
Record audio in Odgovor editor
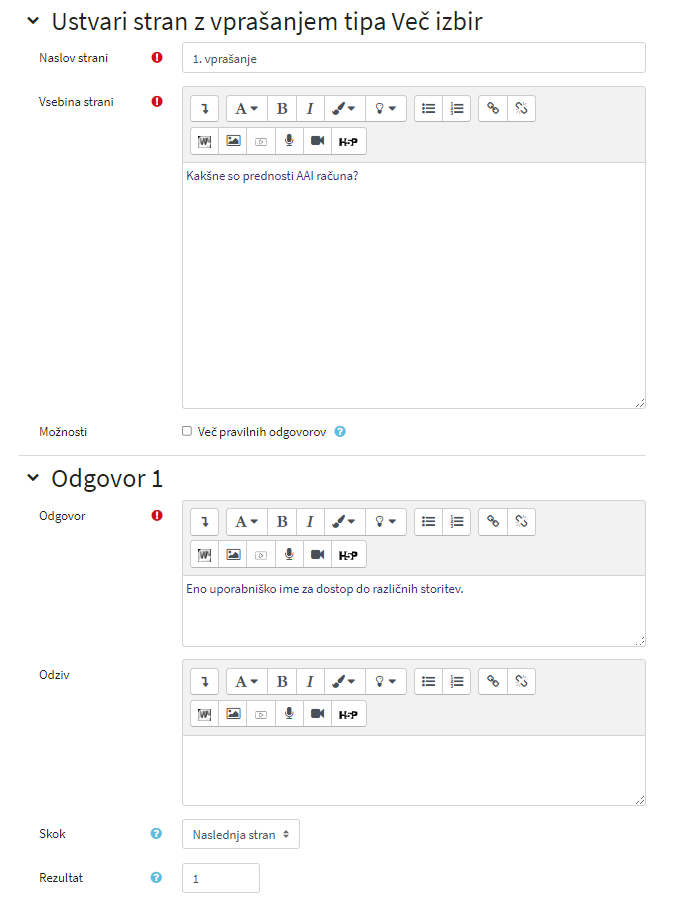[x=289, y=555]
